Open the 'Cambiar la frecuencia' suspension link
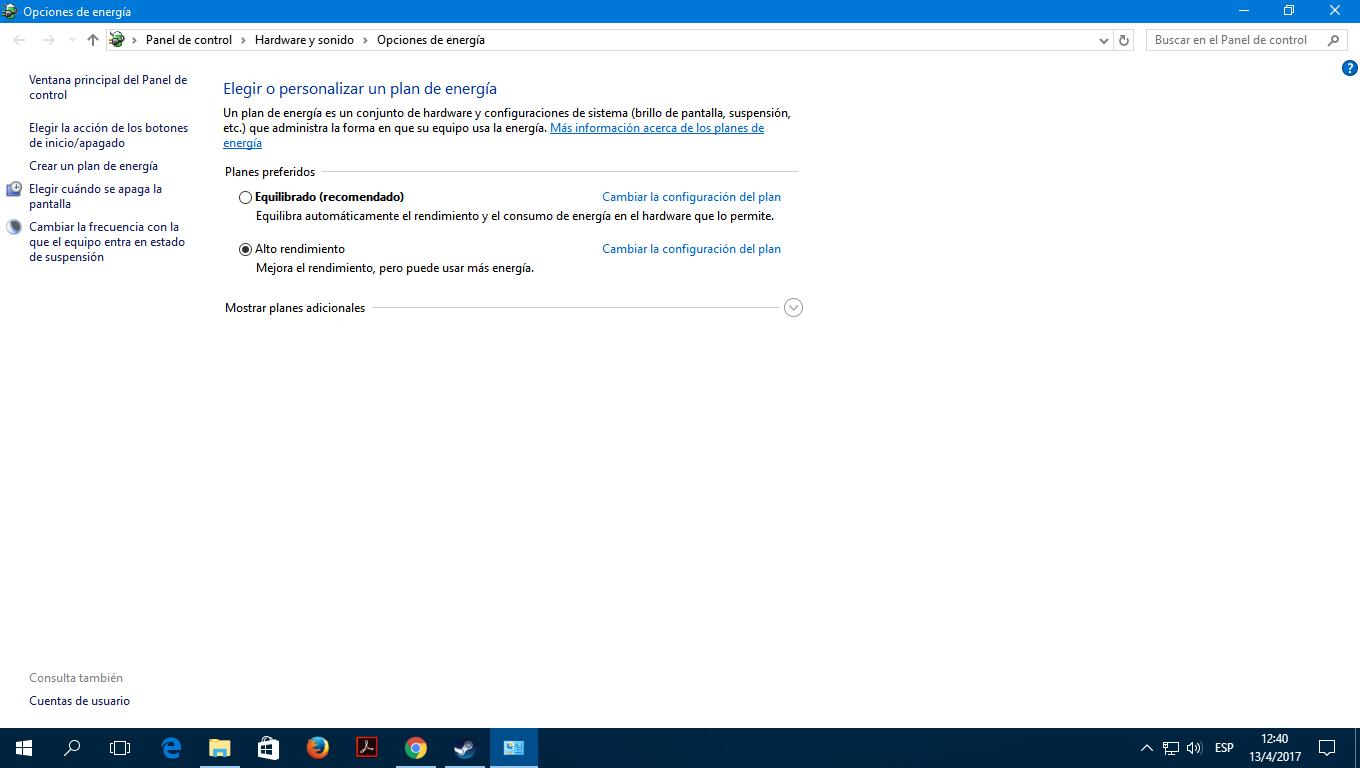This screenshot has width=1360, height=768. 107,242
